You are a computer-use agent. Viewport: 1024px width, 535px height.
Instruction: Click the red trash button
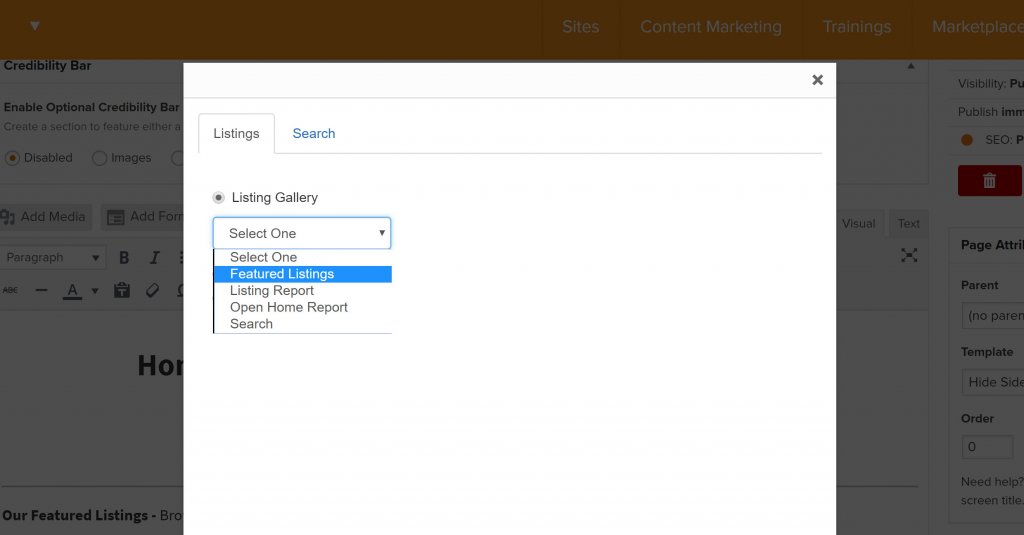(989, 180)
